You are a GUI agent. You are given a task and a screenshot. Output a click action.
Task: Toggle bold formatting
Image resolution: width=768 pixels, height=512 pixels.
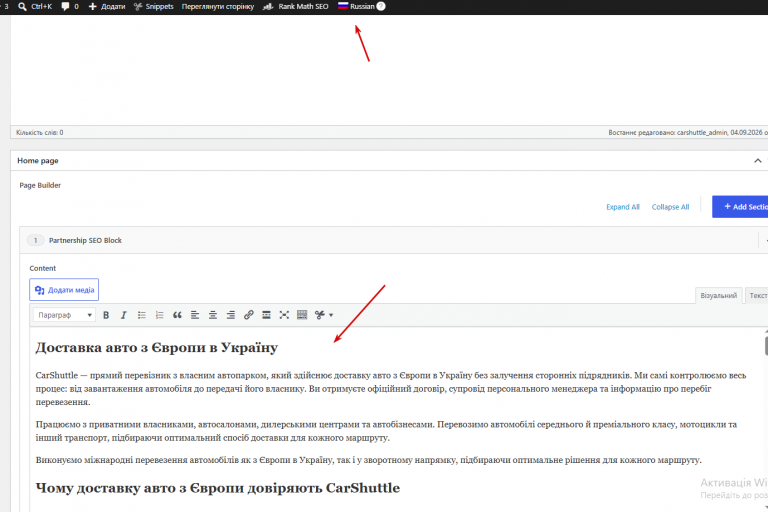106,315
